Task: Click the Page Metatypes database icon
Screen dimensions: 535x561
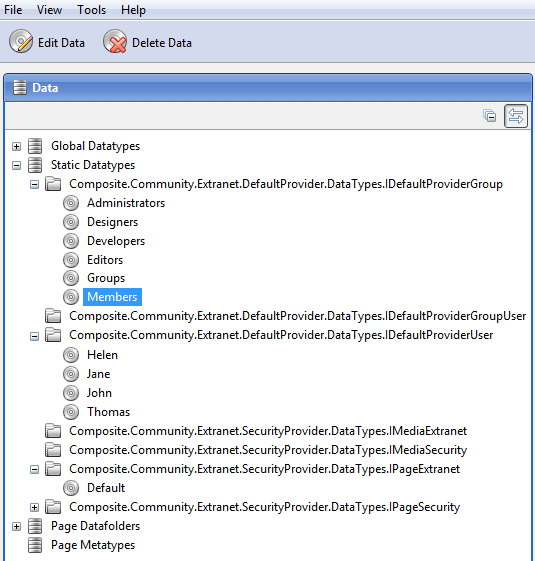Action: [x=35, y=545]
